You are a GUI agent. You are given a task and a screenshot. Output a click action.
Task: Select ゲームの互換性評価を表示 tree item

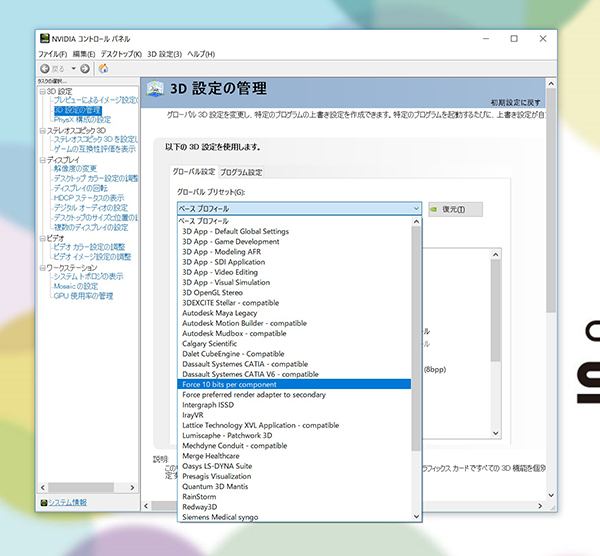pos(95,149)
